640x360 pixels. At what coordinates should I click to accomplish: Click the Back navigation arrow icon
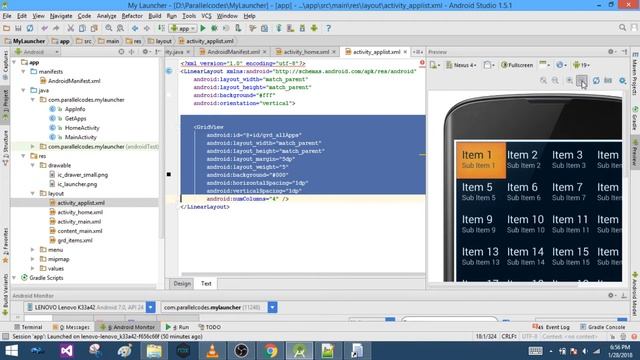135,28
